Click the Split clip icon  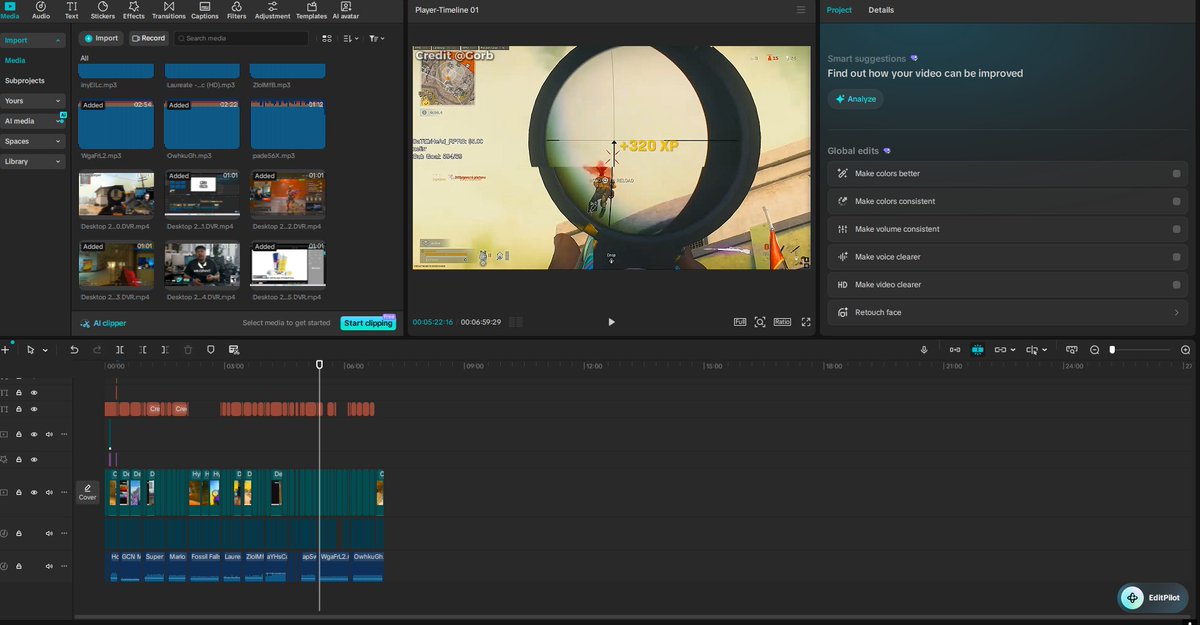click(120, 350)
